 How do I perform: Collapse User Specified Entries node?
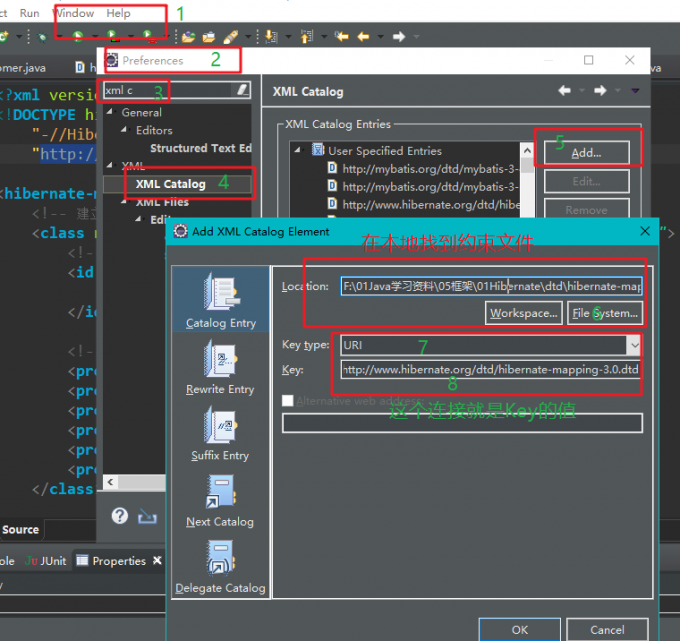[x=298, y=150]
